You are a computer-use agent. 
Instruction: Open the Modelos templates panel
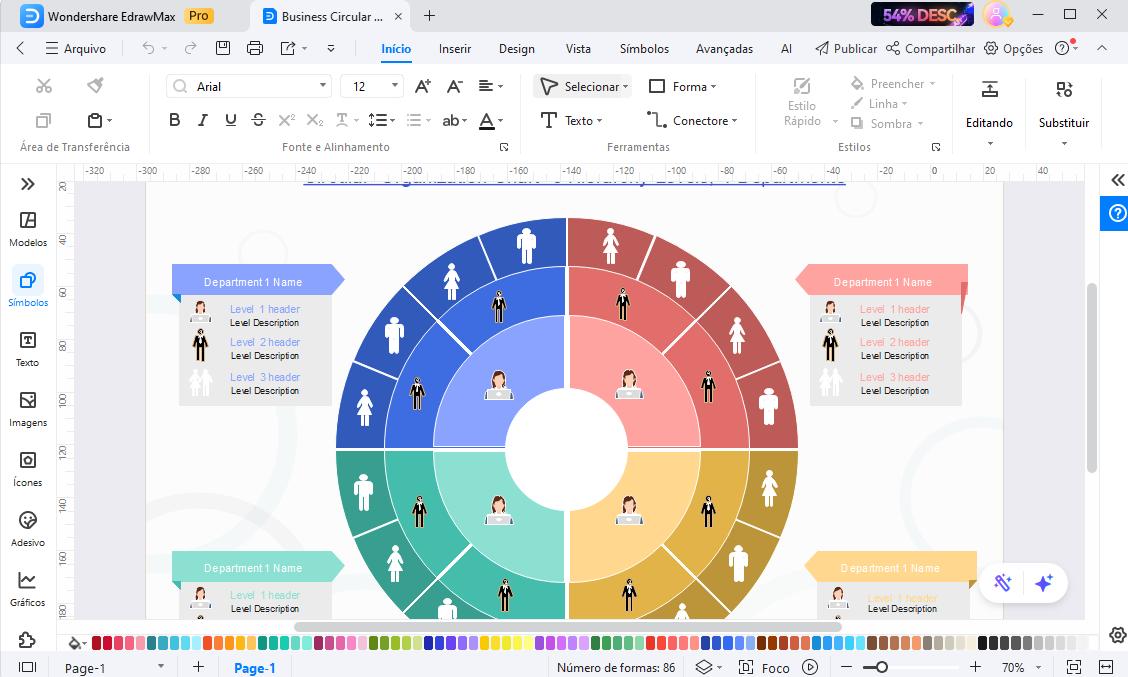pyautogui.click(x=28, y=227)
